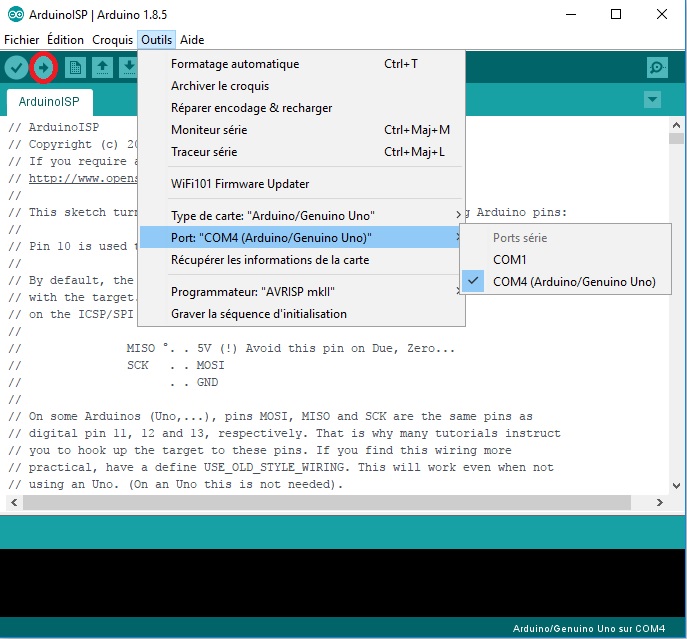The height and width of the screenshot is (639, 687).
Task: Open the Serial Monitor magnifier icon
Action: click(657, 67)
